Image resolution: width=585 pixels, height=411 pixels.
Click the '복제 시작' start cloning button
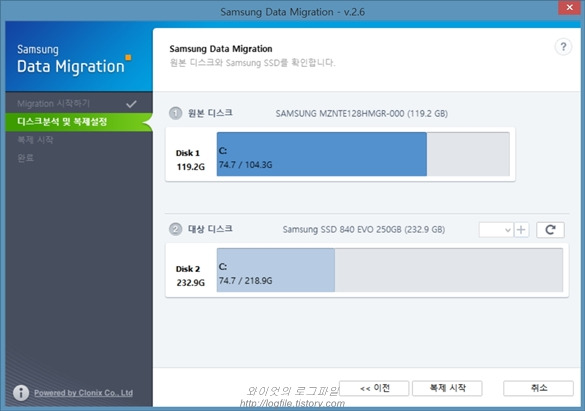click(x=447, y=388)
